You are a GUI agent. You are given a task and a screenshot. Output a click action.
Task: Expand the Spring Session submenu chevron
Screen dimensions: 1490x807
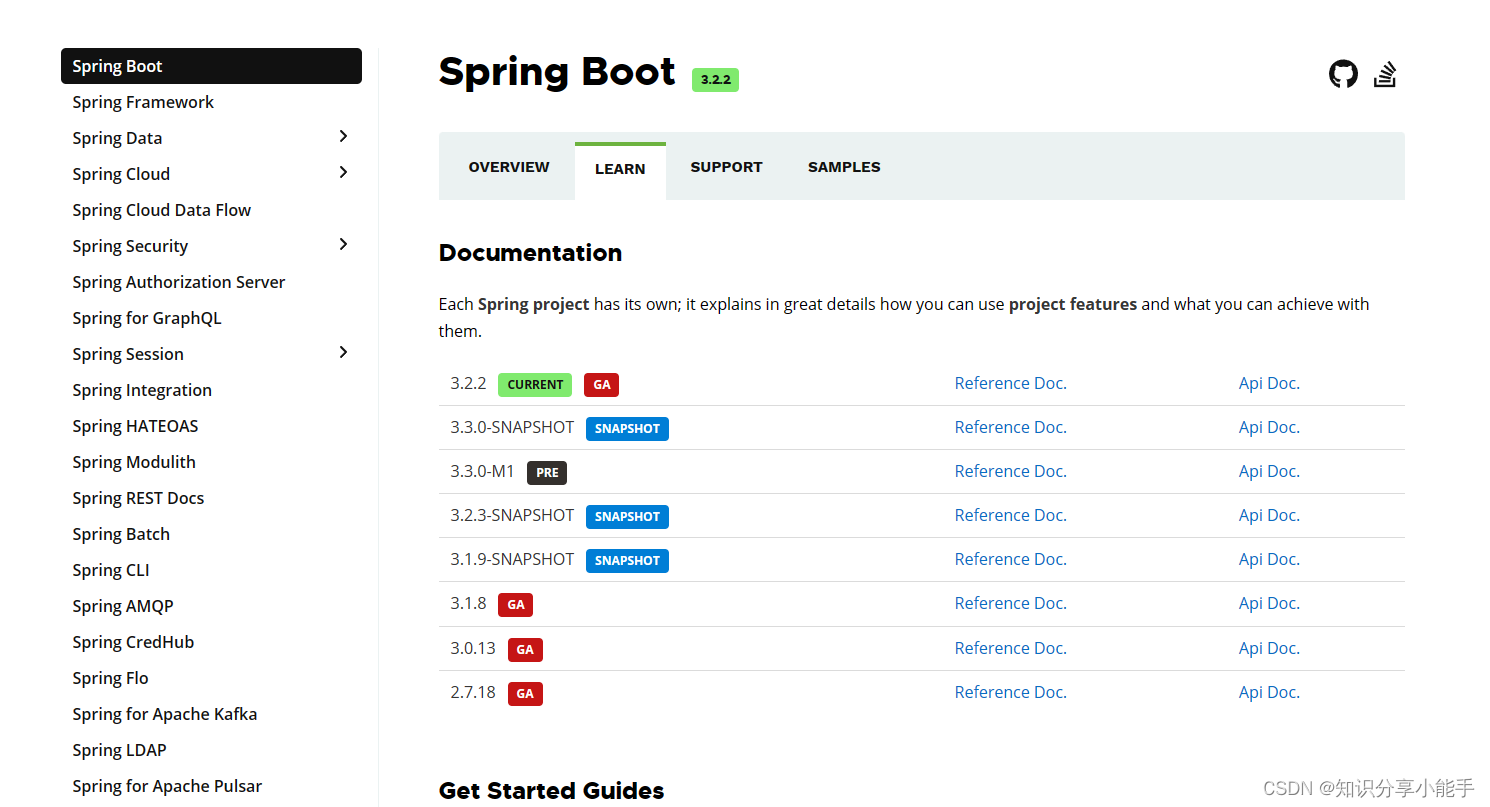(343, 352)
